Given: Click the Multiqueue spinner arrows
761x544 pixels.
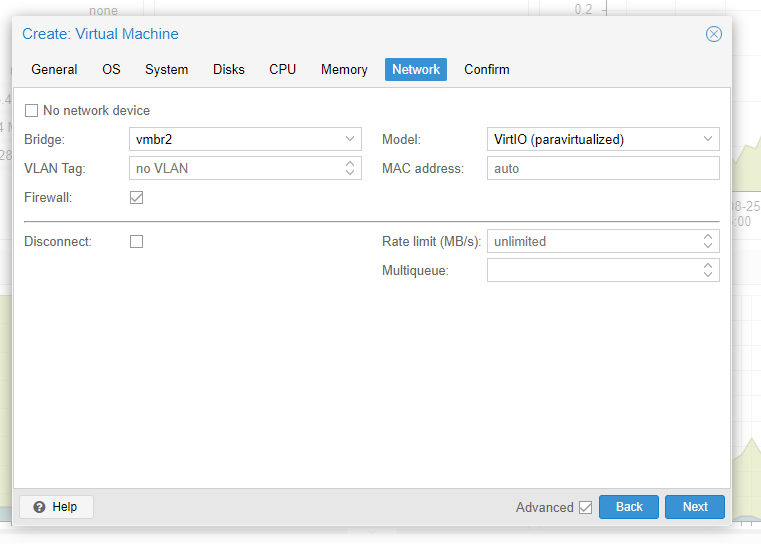Looking at the screenshot, I should [708, 270].
